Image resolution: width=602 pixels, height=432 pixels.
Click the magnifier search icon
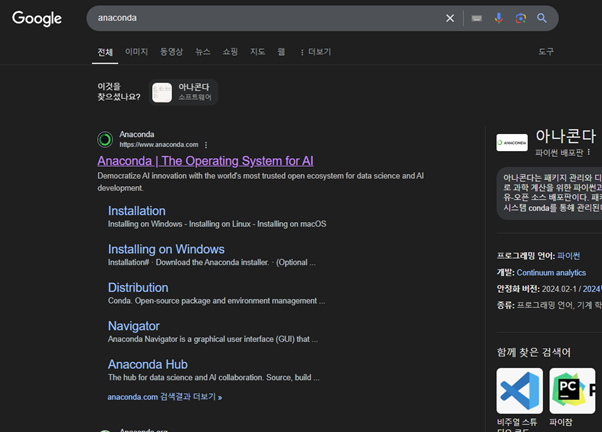tap(542, 18)
